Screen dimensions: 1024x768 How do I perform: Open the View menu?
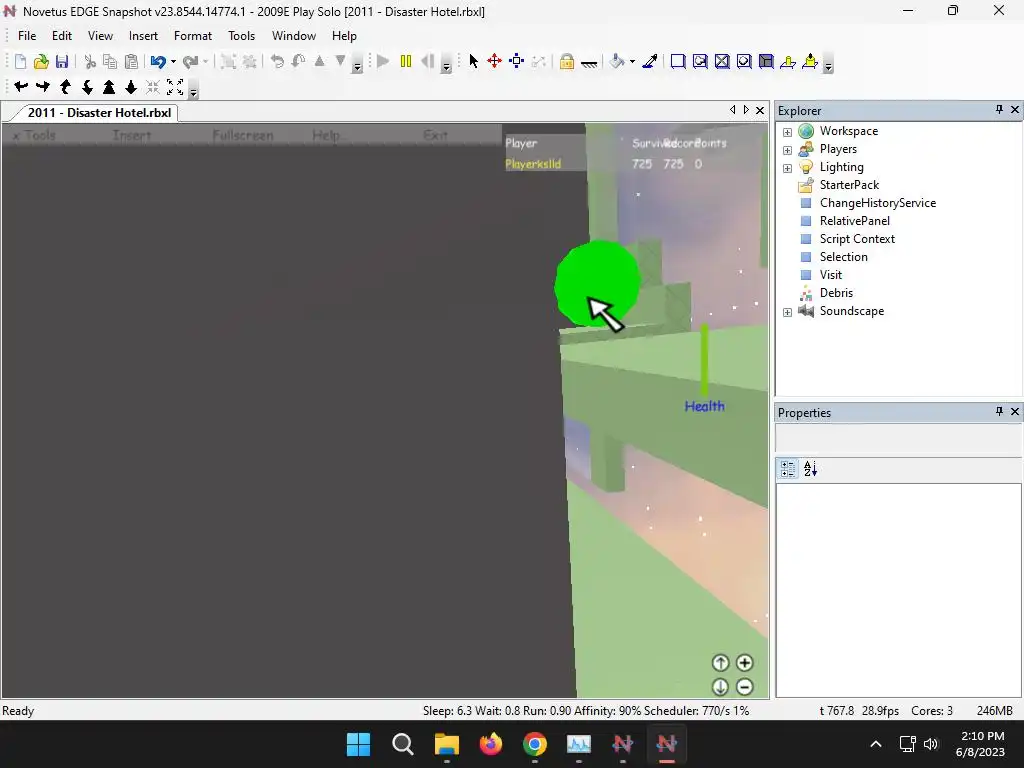point(100,36)
